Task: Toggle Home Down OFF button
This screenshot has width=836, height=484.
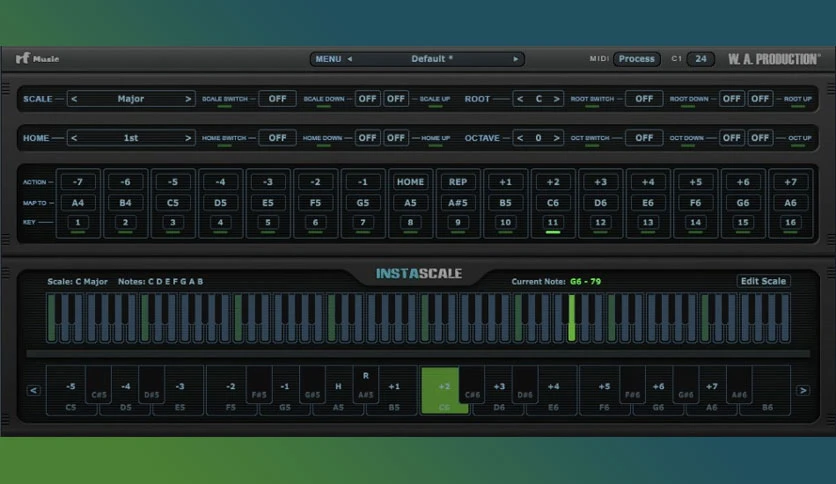Action: click(x=367, y=138)
